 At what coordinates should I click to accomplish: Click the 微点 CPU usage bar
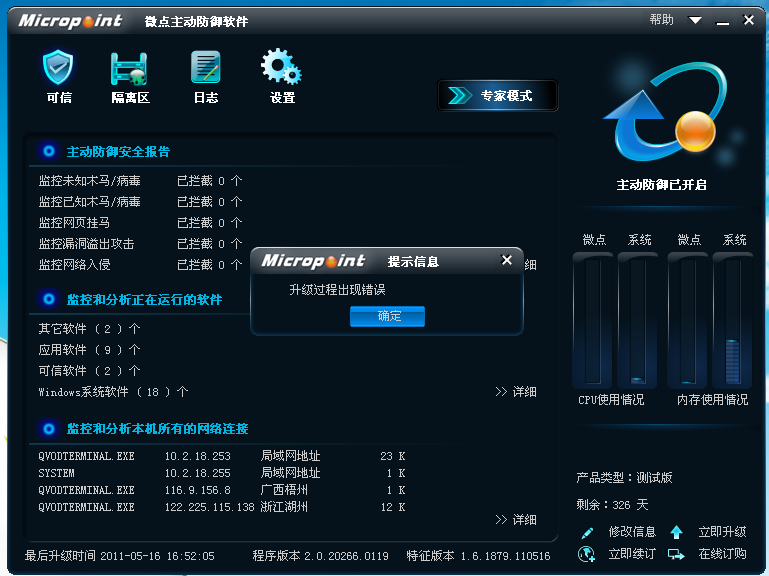pyautogui.click(x=592, y=320)
